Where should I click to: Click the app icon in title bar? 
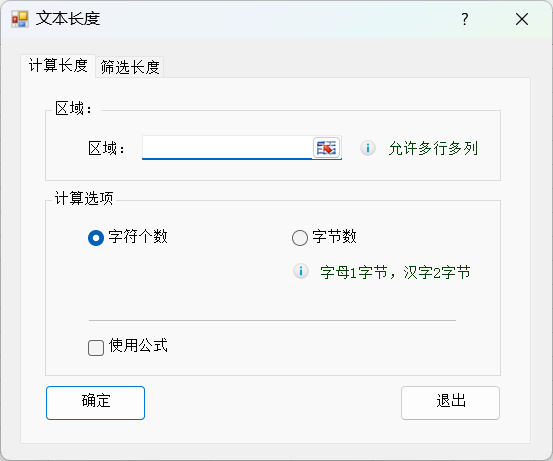(x=20, y=19)
